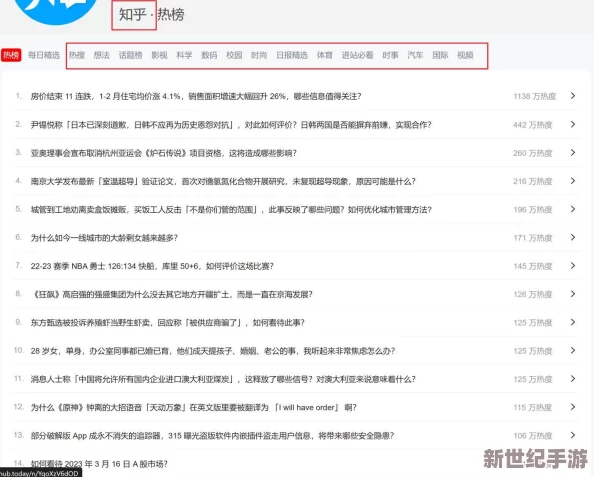
Task: Open 《狂飙》高启强的强盛集团 question
Action: [172, 294]
